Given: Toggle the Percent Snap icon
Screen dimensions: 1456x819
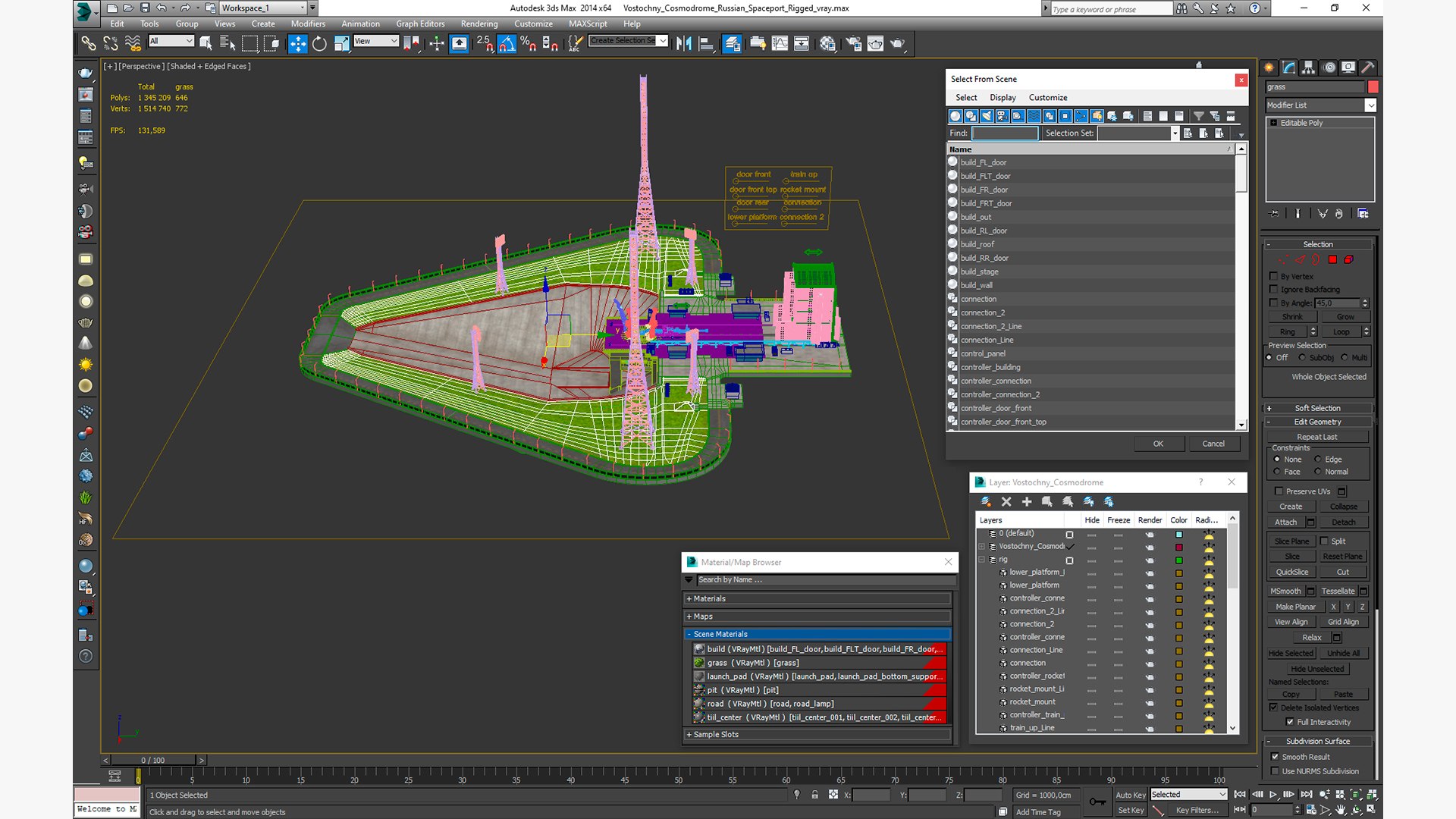Looking at the screenshot, I should pyautogui.click(x=529, y=43).
